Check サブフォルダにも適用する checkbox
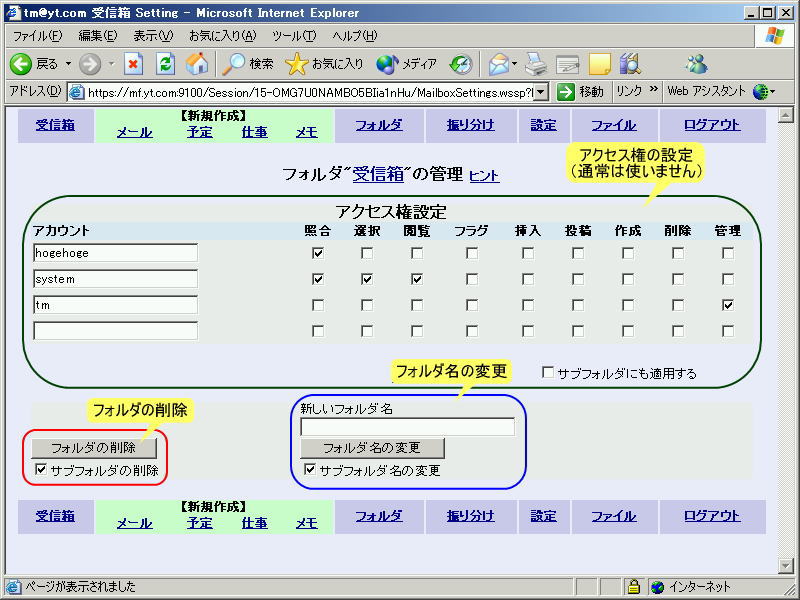The width and height of the screenshot is (800, 600). pyautogui.click(x=548, y=373)
